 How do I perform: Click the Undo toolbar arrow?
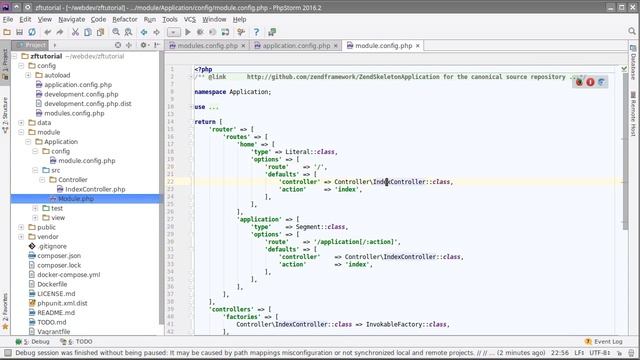[x=48, y=32]
